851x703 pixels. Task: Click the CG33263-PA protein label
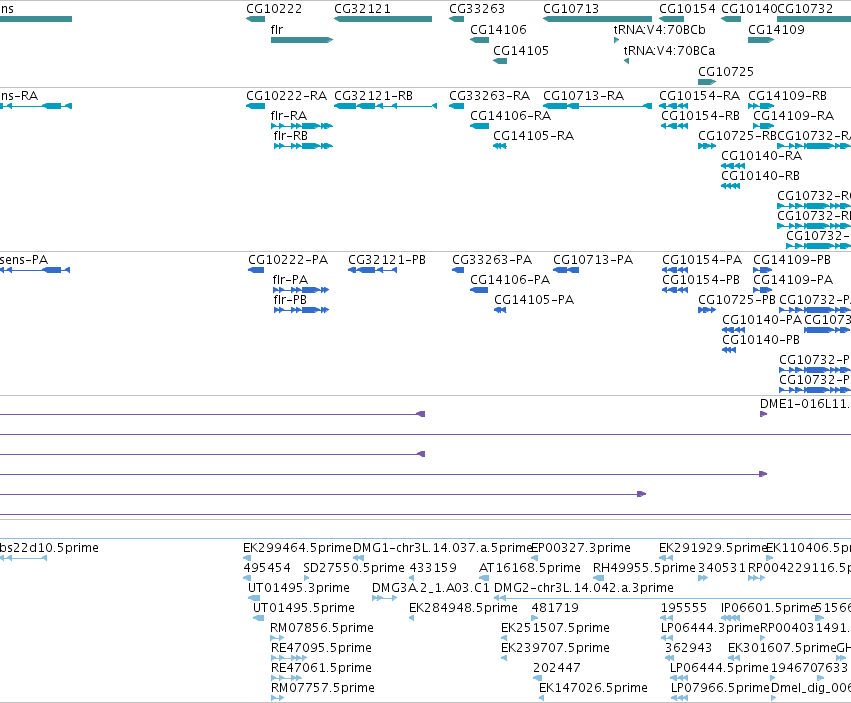point(492,260)
